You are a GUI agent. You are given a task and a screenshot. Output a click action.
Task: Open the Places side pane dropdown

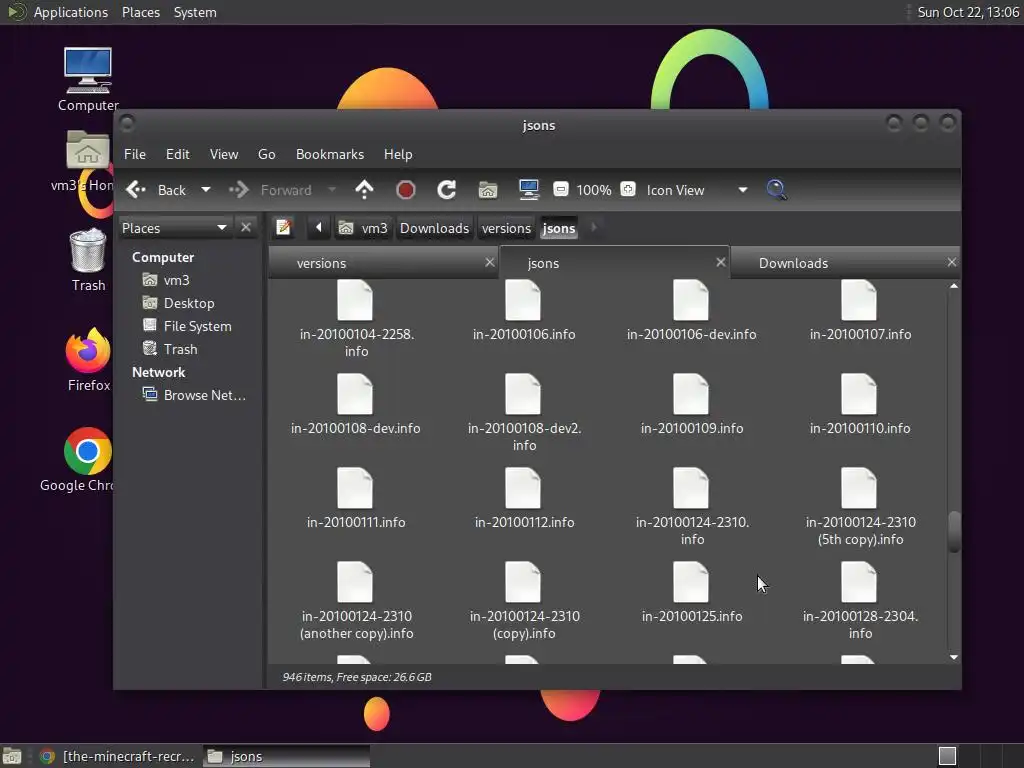click(x=174, y=227)
